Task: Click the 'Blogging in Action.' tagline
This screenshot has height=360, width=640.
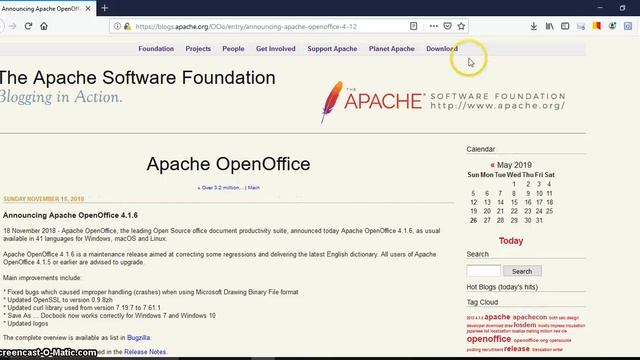Action: coord(61,97)
